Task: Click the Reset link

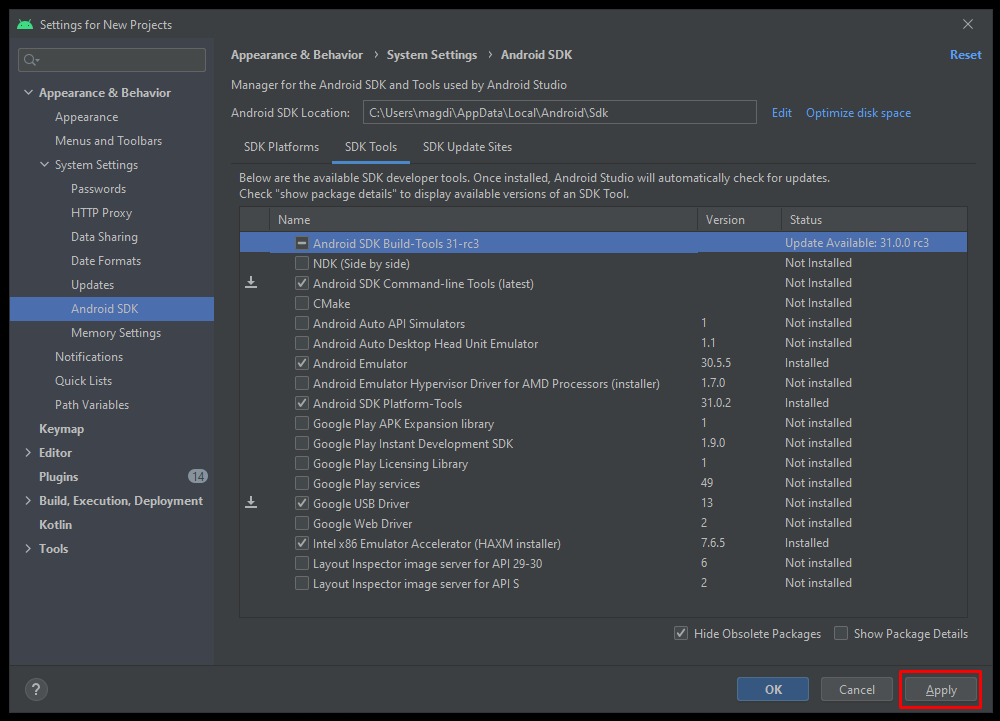Action: pos(966,55)
